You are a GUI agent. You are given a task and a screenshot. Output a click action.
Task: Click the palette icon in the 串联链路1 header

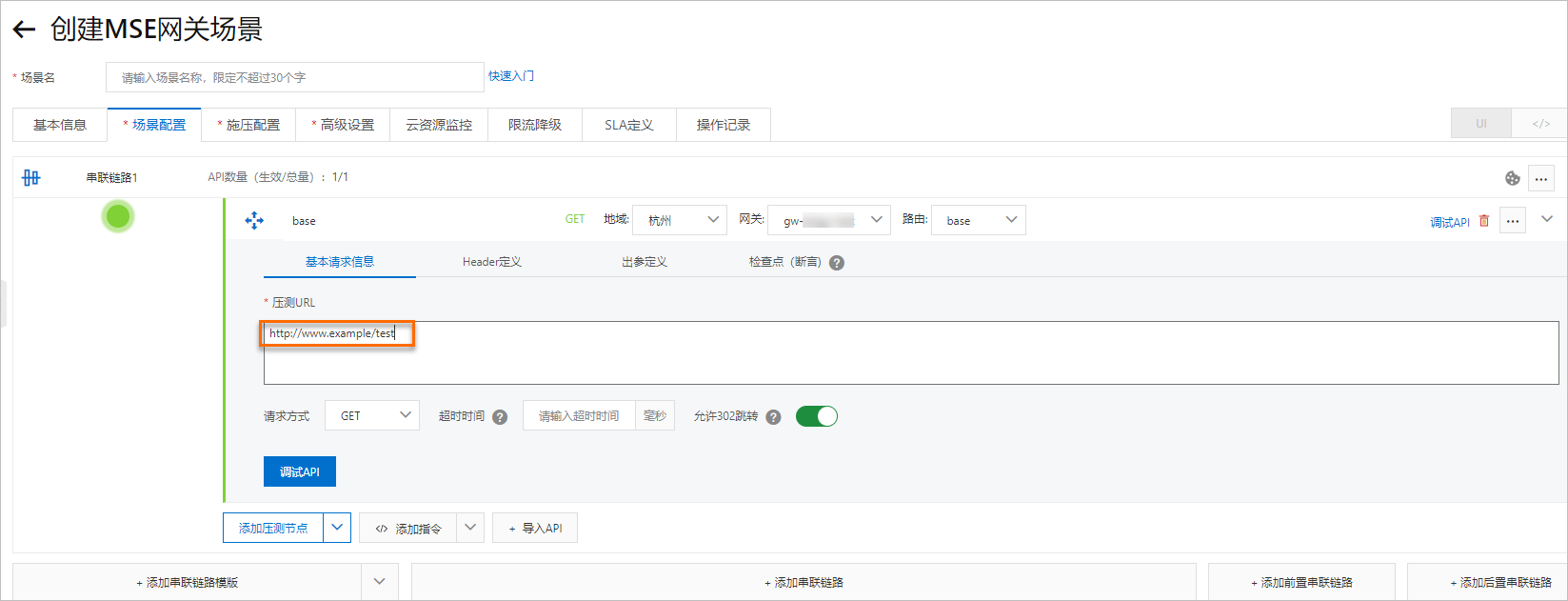(1512, 178)
